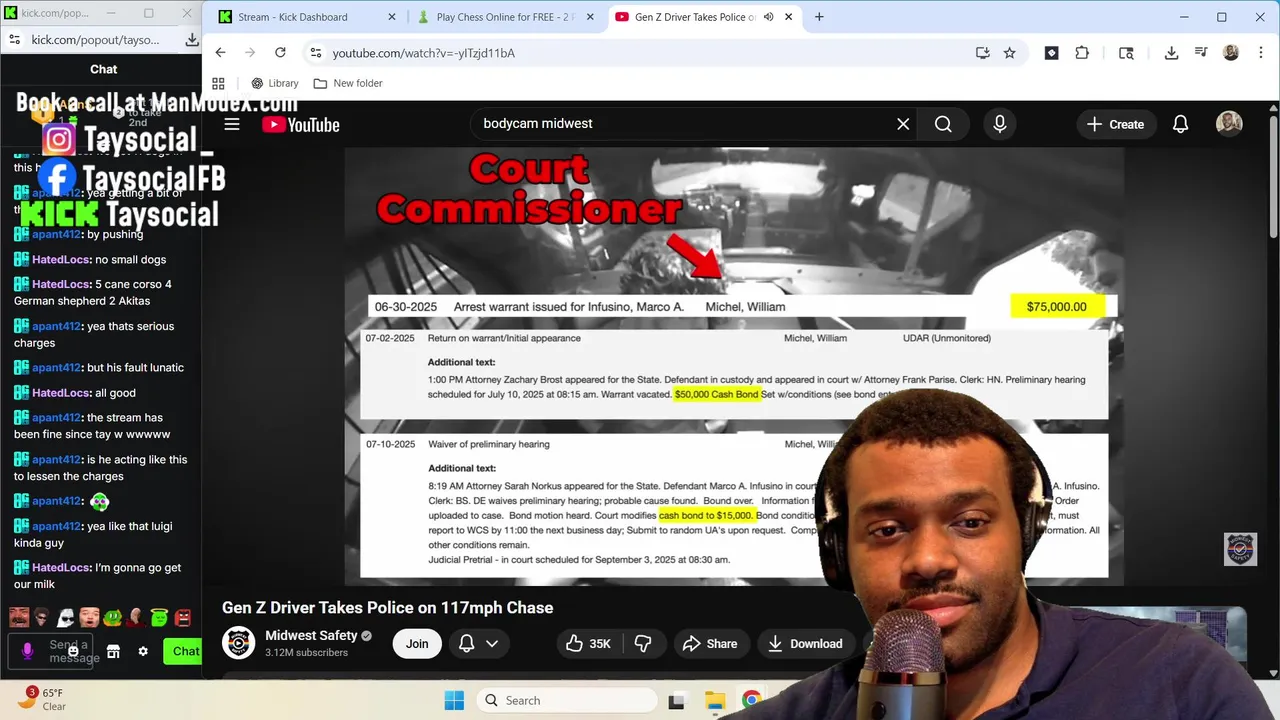Open Kick chat settings gear
The width and height of the screenshot is (1280, 720).
(143, 651)
